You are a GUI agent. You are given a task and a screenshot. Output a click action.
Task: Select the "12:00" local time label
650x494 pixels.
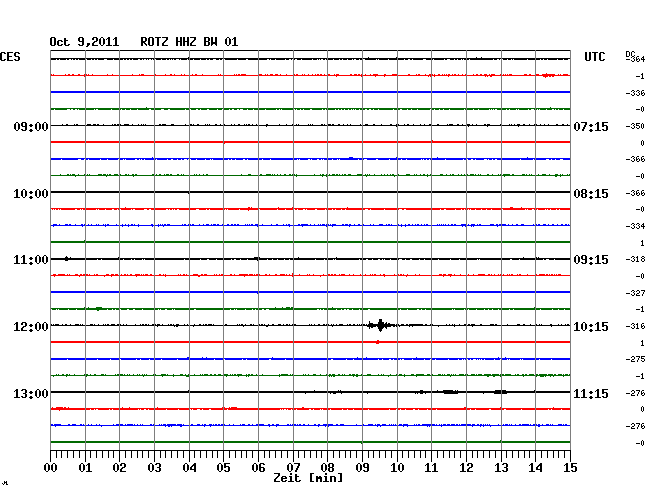pos(31,327)
